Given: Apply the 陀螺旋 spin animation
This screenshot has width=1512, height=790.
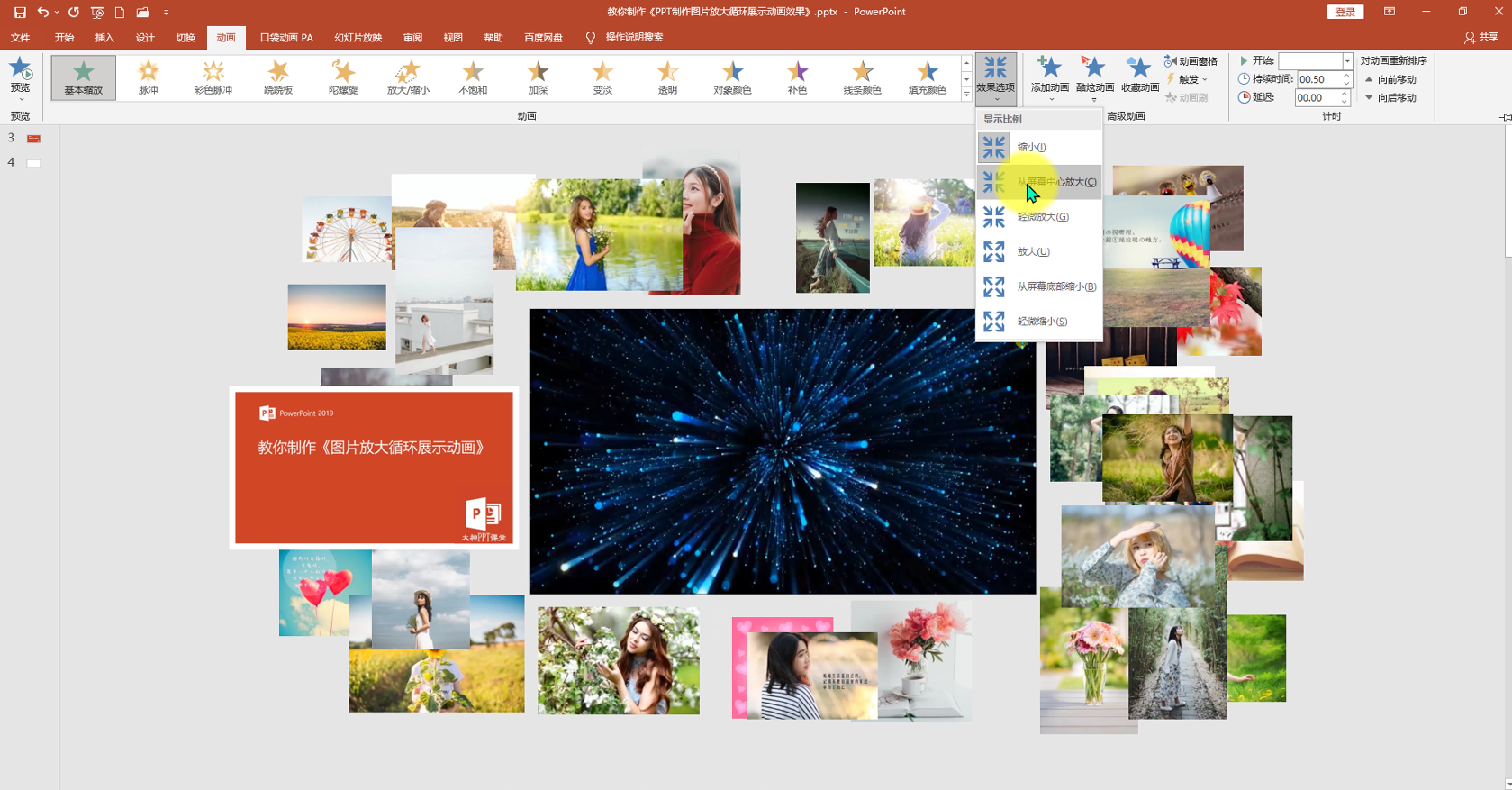Looking at the screenshot, I should [343, 77].
